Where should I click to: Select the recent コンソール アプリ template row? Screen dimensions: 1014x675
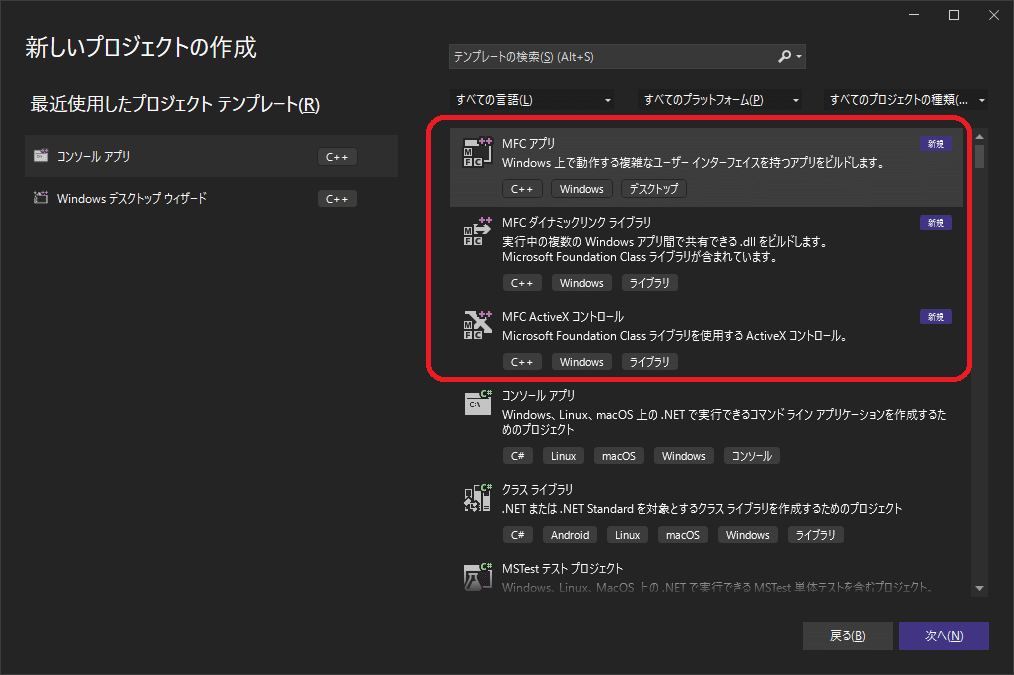click(211, 156)
